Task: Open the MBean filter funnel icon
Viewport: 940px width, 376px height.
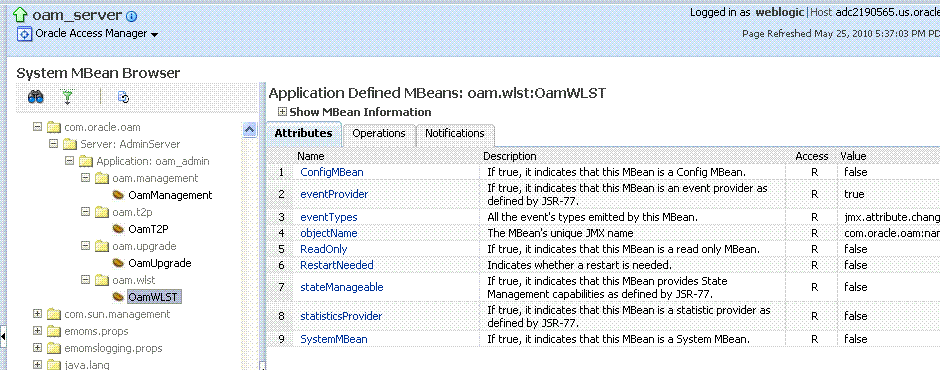Action: (x=68, y=97)
